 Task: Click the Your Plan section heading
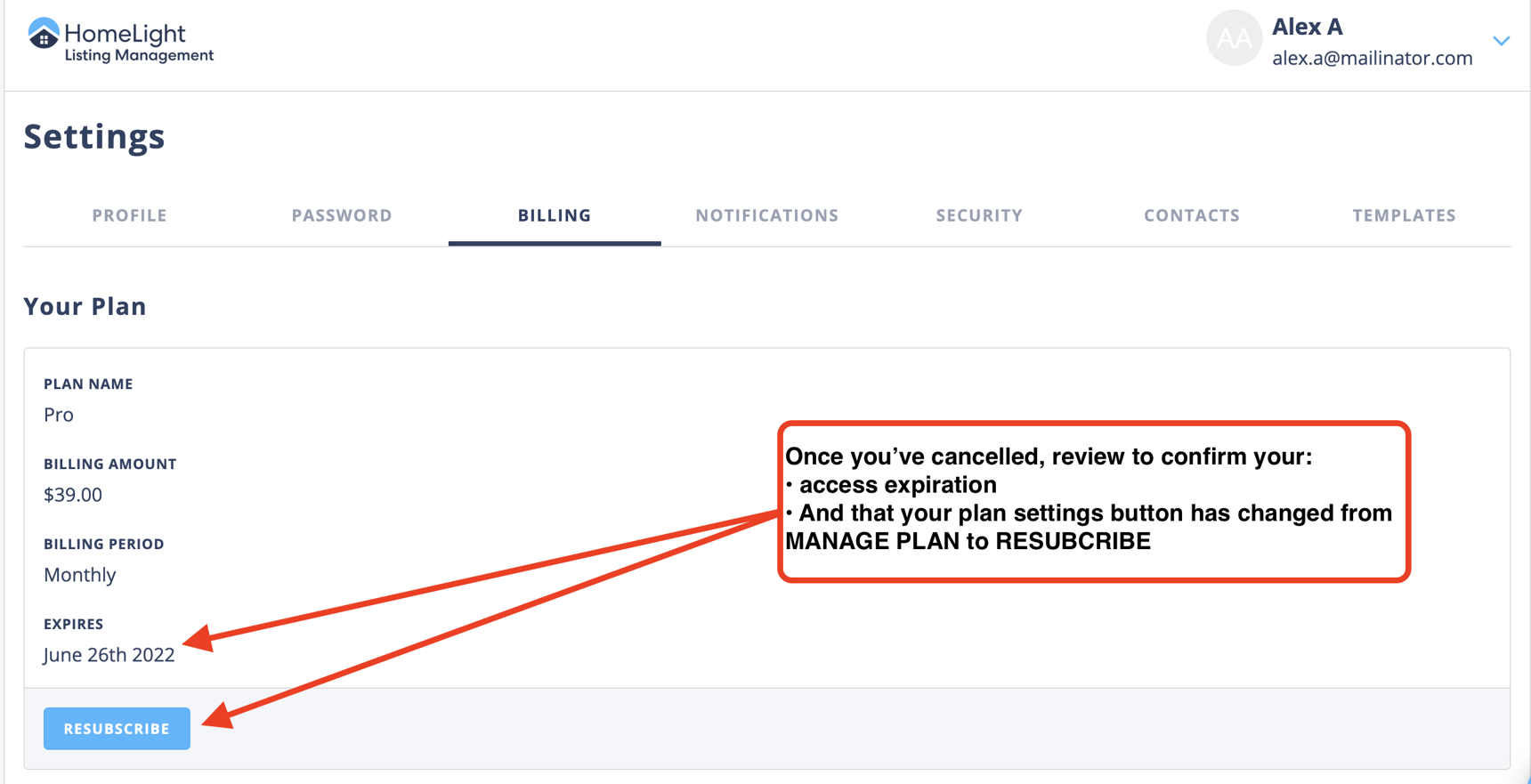pos(85,306)
